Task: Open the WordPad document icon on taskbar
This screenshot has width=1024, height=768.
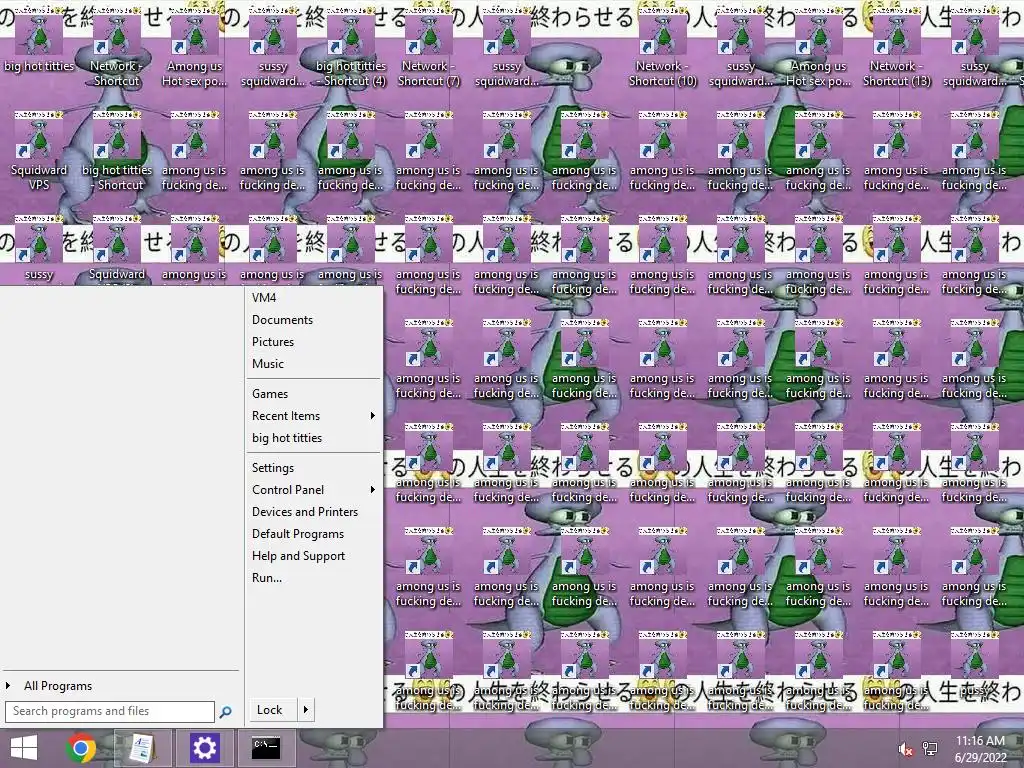Action: pyautogui.click(x=142, y=748)
